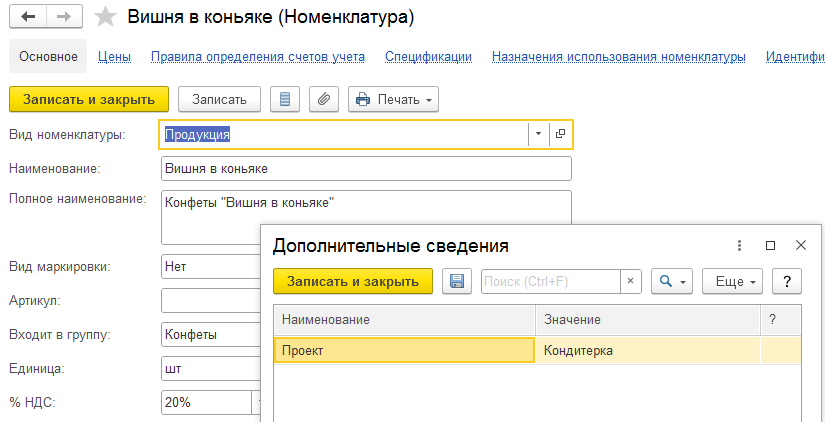
Task: Click the floppy disk save icon
Action: pyautogui.click(x=456, y=282)
